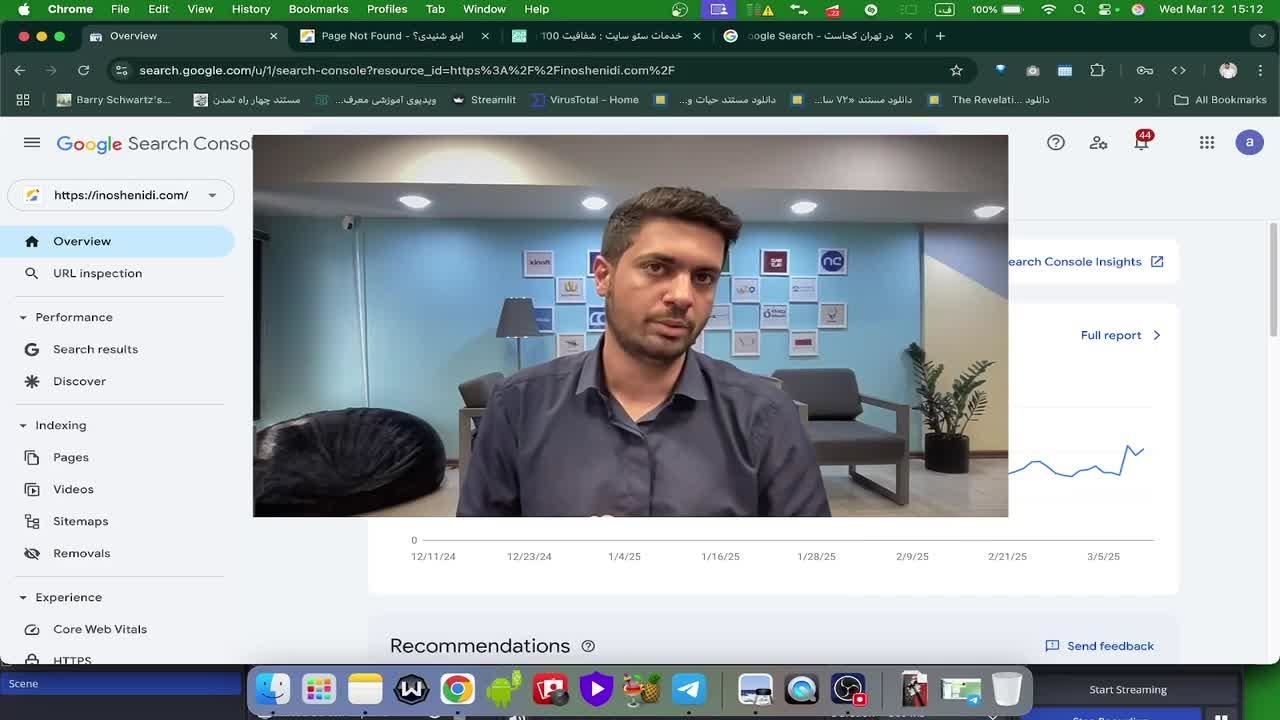Reload the page using the refresh icon

coord(84,70)
